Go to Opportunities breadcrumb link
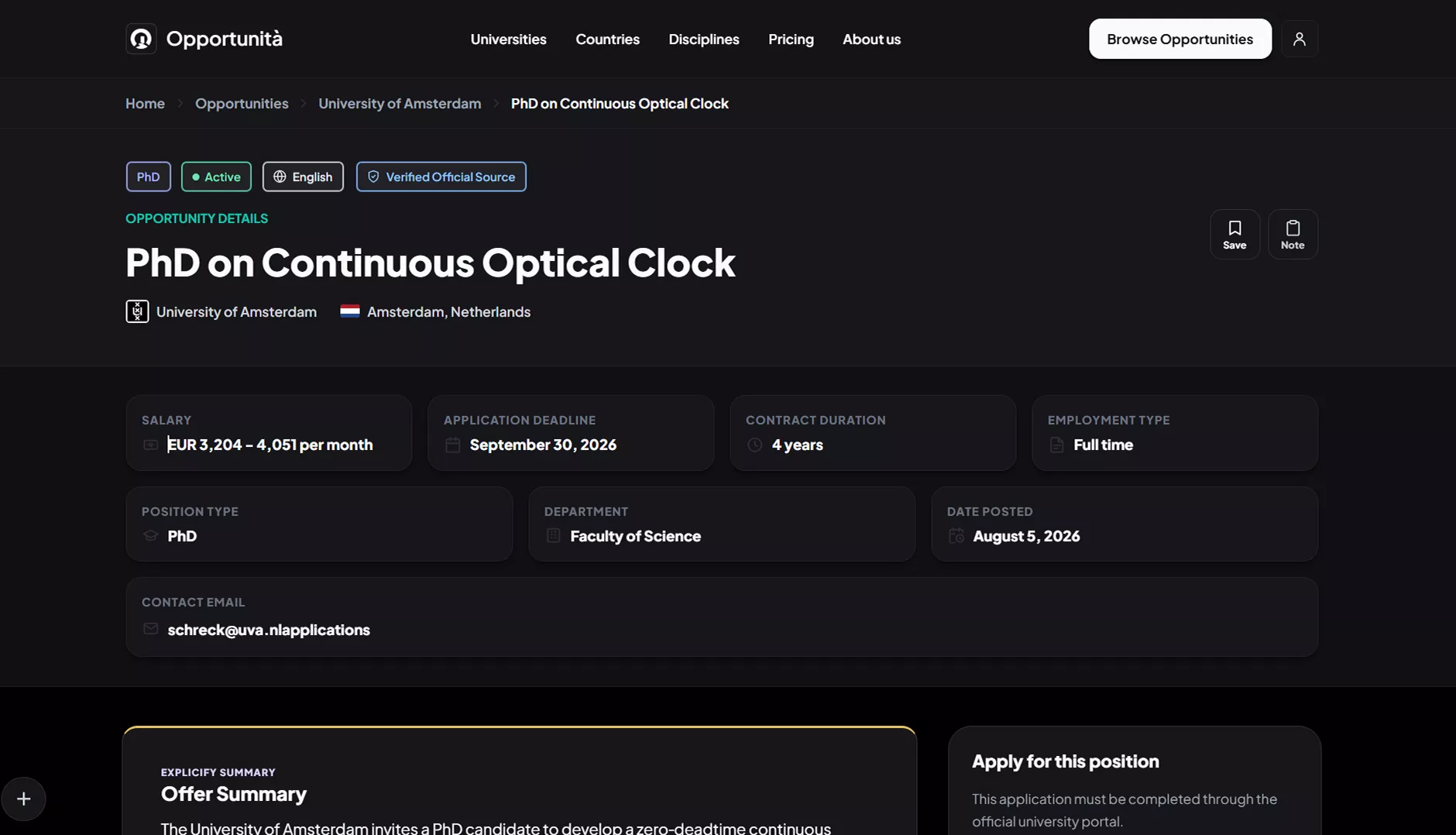Screen dimensions: 1456x835 pyautogui.click(x=242, y=103)
